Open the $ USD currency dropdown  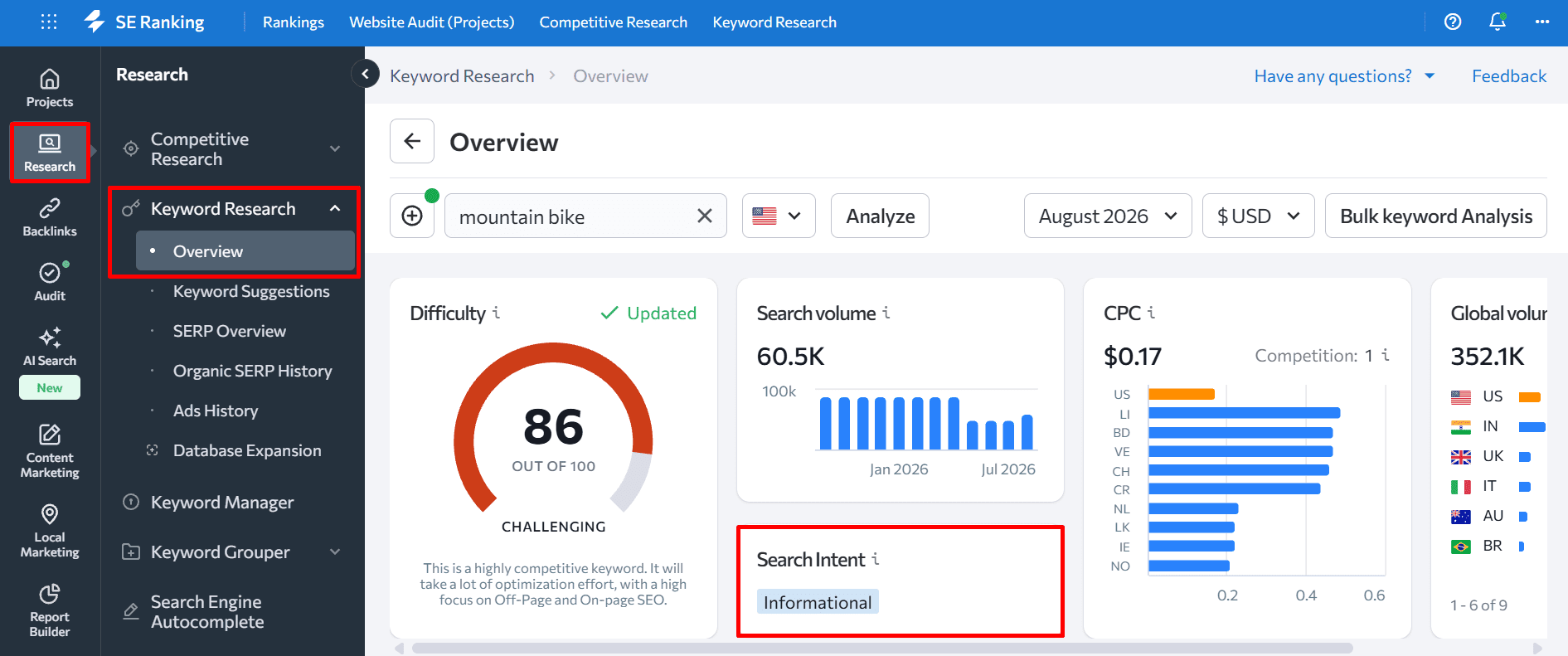click(x=1258, y=216)
